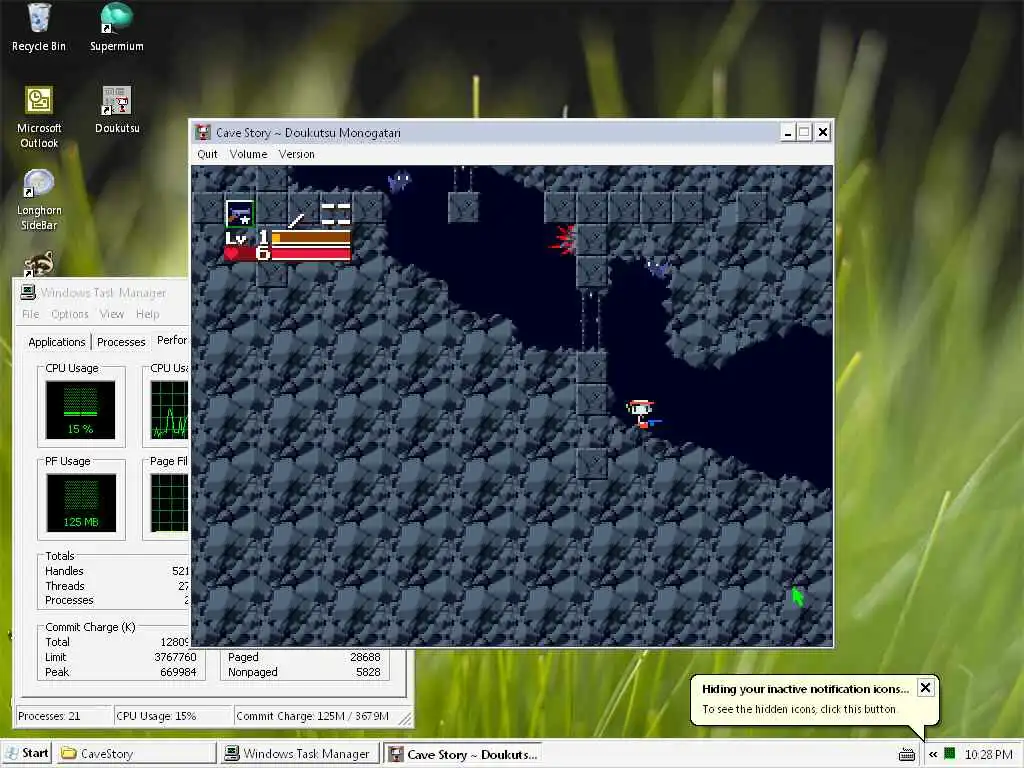Image resolution: width=1024 pixels, height=768 pixels.
Task: Click the 10:28 PM system clock
Action: tap(988, 754)
